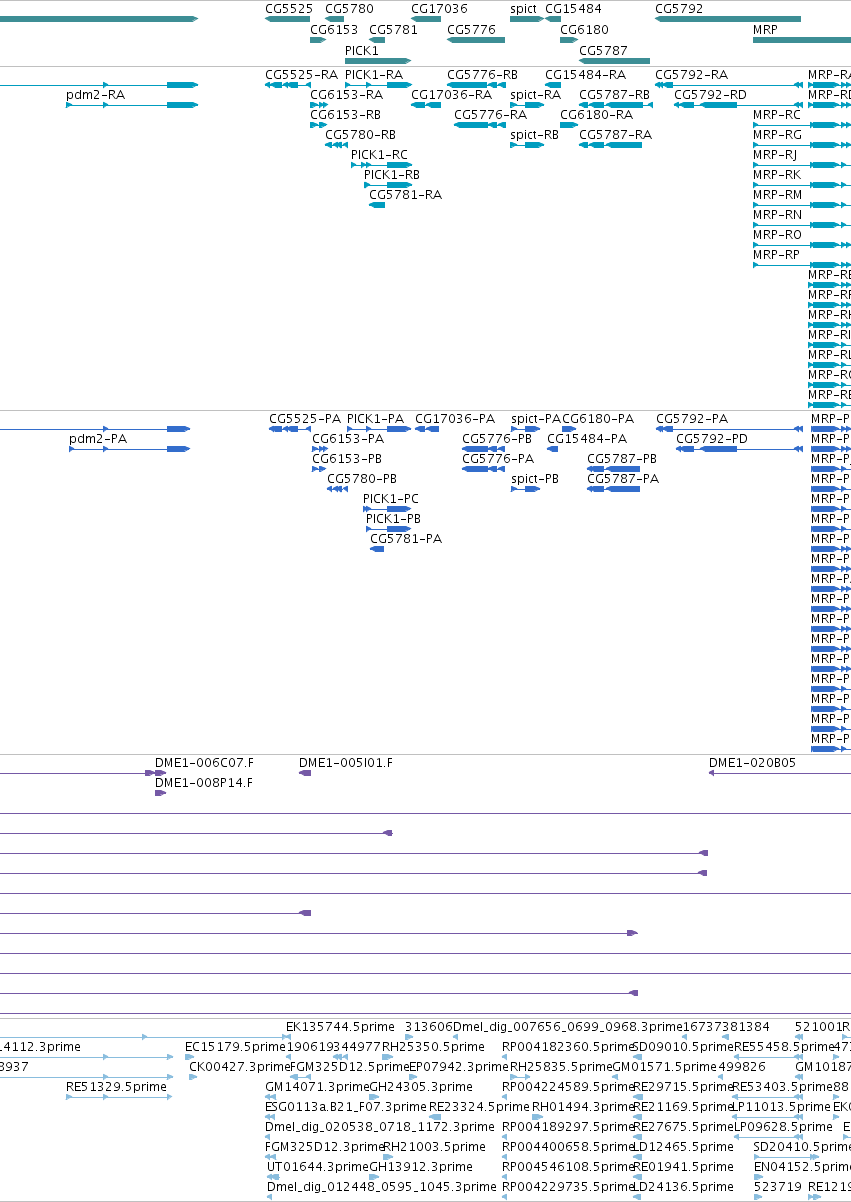Select the CG15484-PA protein label

pyautogui.click(x=587, y=439)
